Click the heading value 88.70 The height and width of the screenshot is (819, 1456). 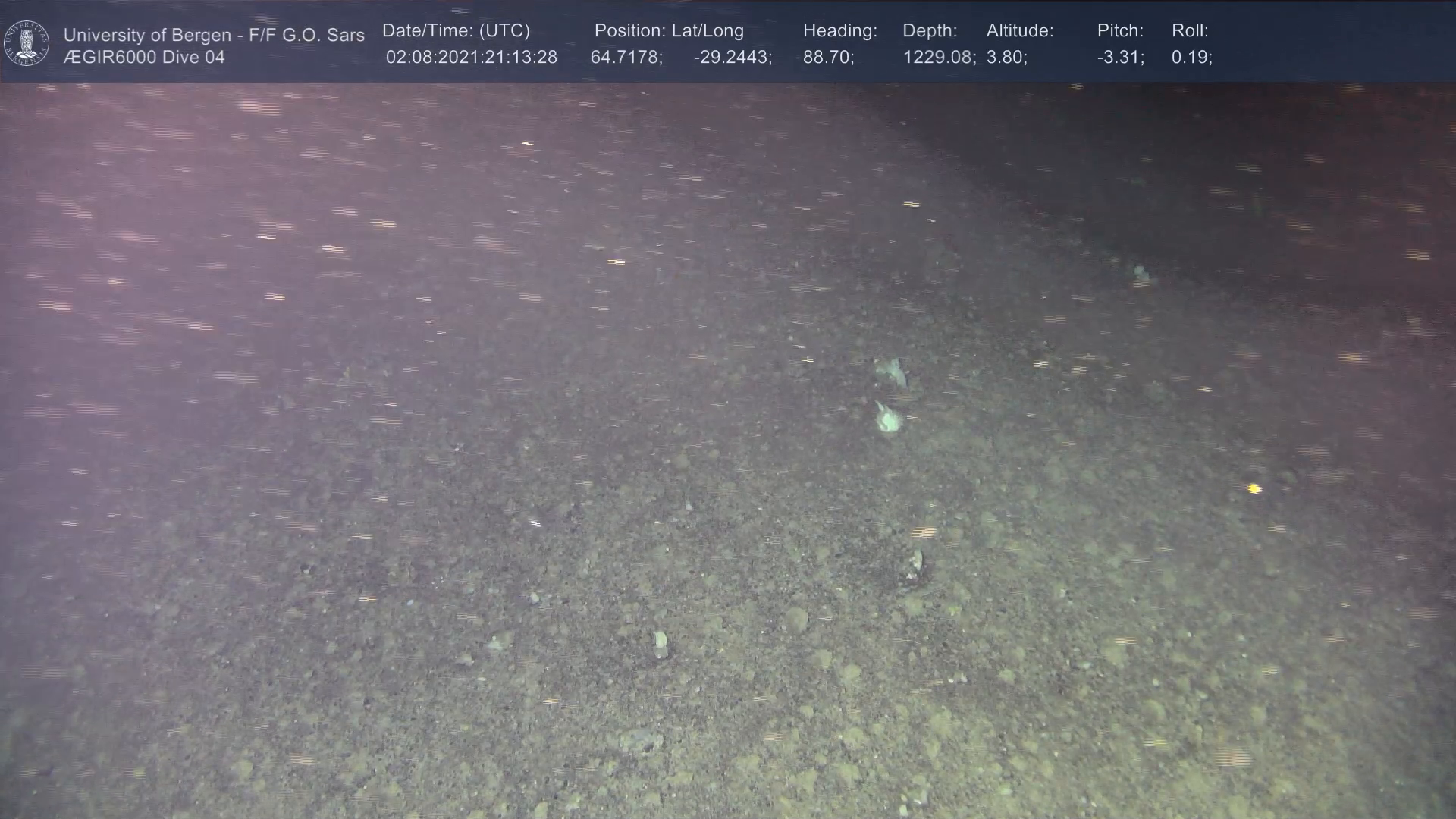[828, 58]
